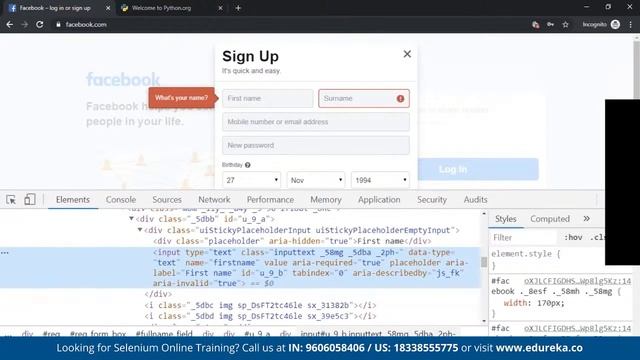Open the Network tab

pos(214,200)
